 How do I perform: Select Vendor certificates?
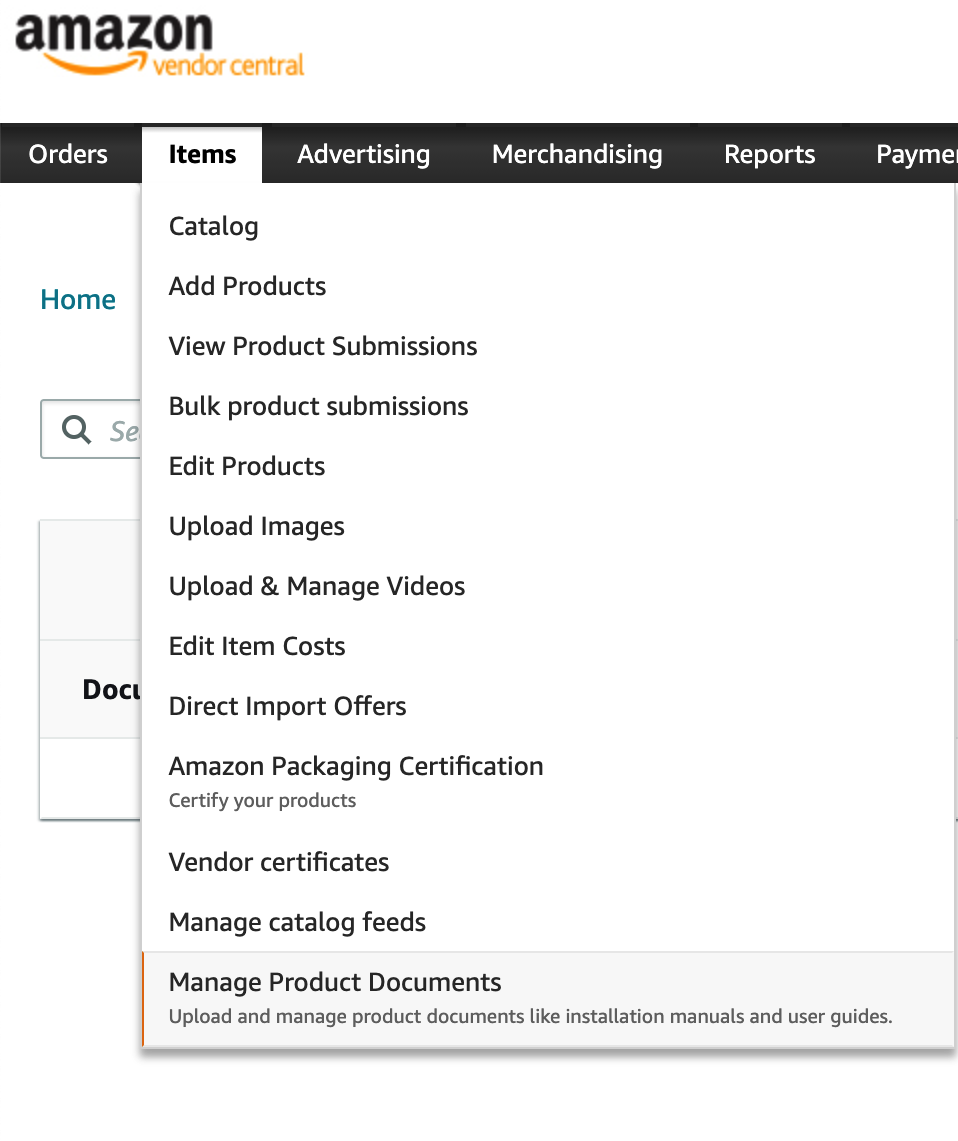[x=279, y=862]
